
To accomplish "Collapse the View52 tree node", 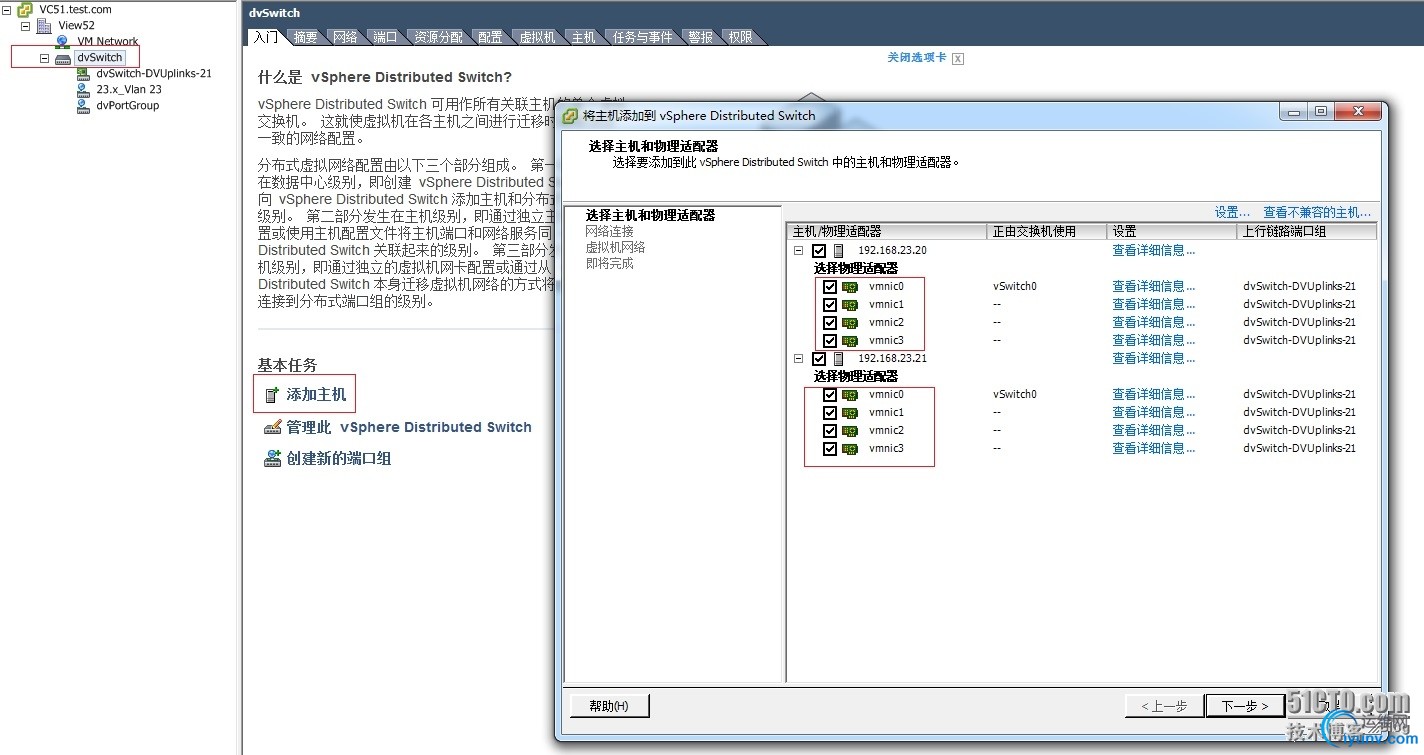I will tap(26, 25).
